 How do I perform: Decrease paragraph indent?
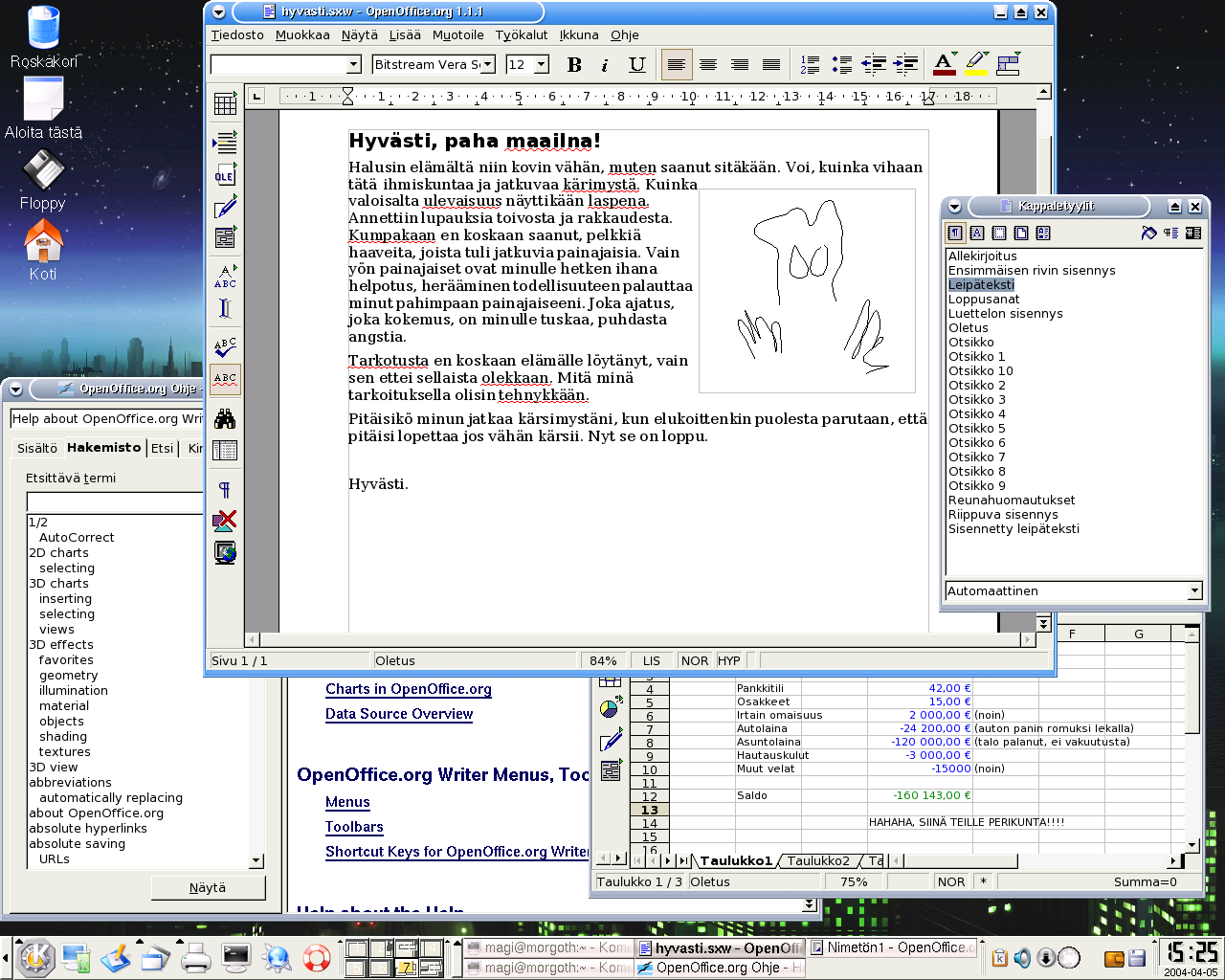pos(874,65)
